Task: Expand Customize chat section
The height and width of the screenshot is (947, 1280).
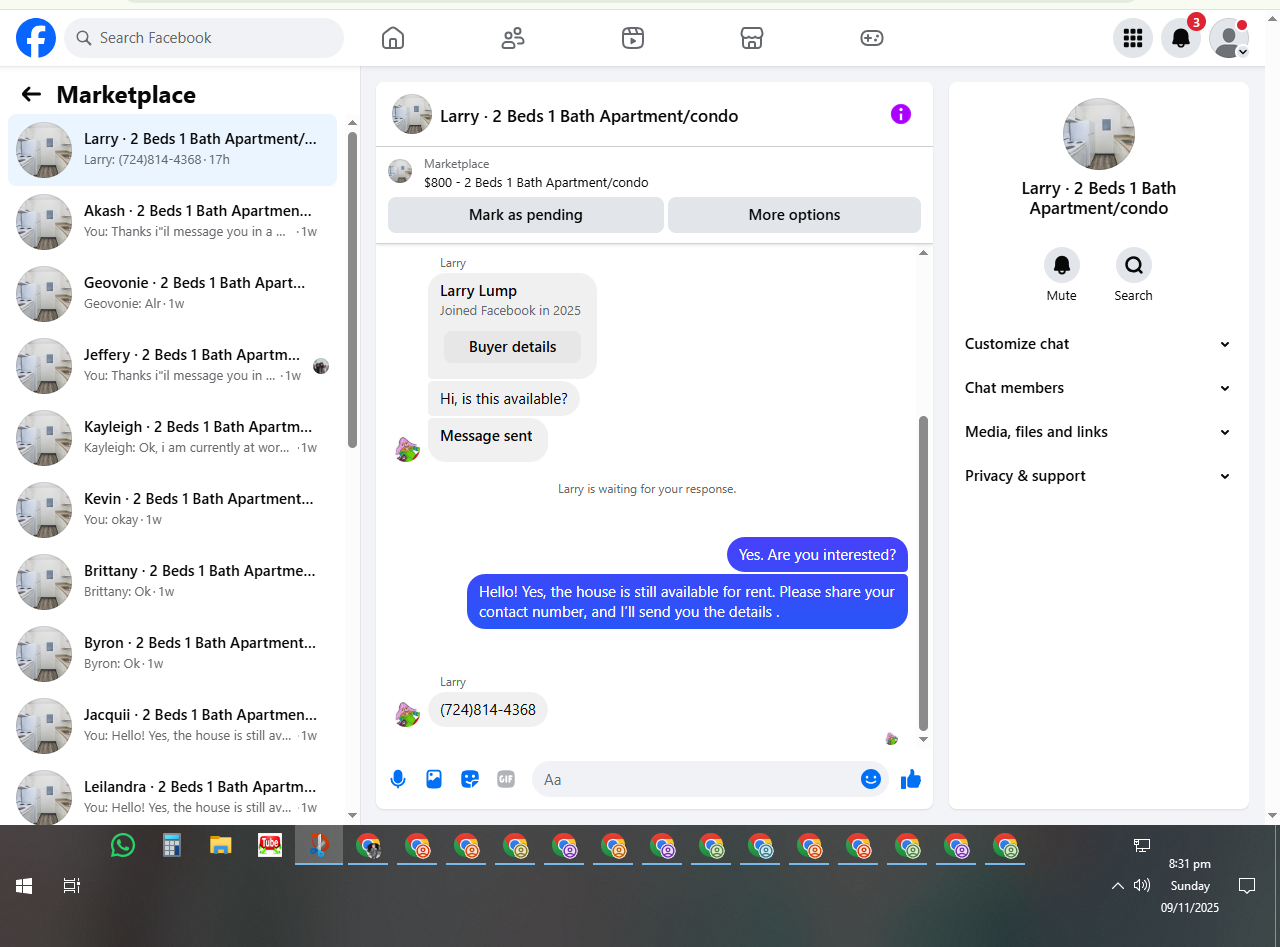Action: [x=1098, y=344]
